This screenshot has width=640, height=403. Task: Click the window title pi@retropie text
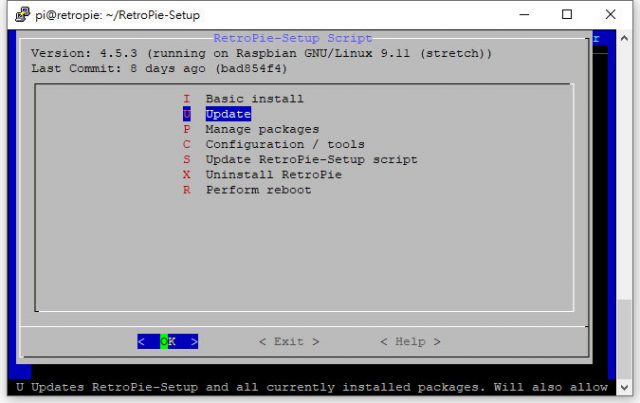coord(118,15)
